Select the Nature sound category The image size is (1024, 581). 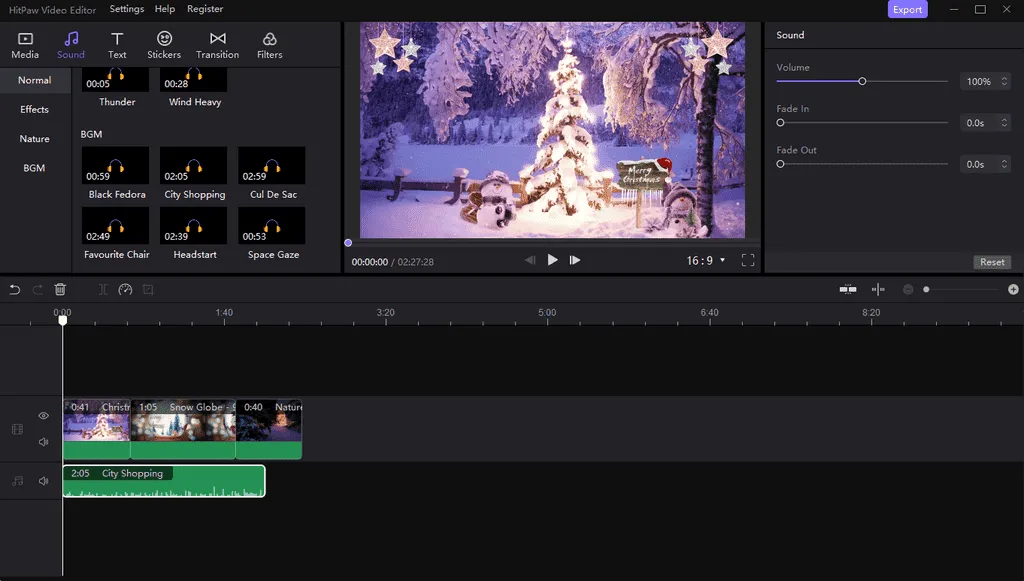coord(35,139)
